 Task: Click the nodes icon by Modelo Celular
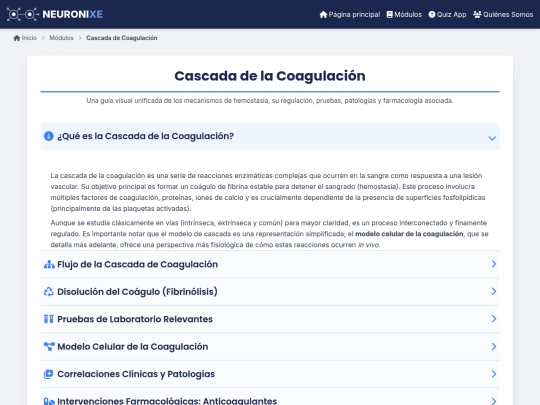(49, 346)
